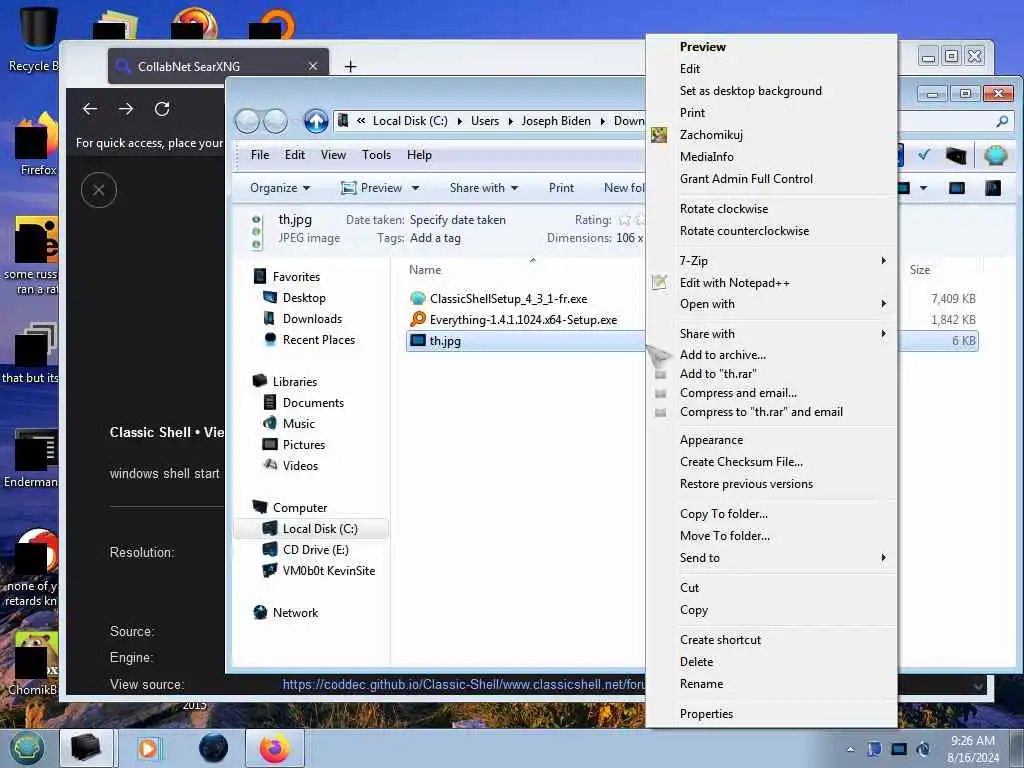1024x768 pixels.
Task: Select Everything-1.4.1.1024.x64-Setup.exe
Action: [x=523, y=319]
